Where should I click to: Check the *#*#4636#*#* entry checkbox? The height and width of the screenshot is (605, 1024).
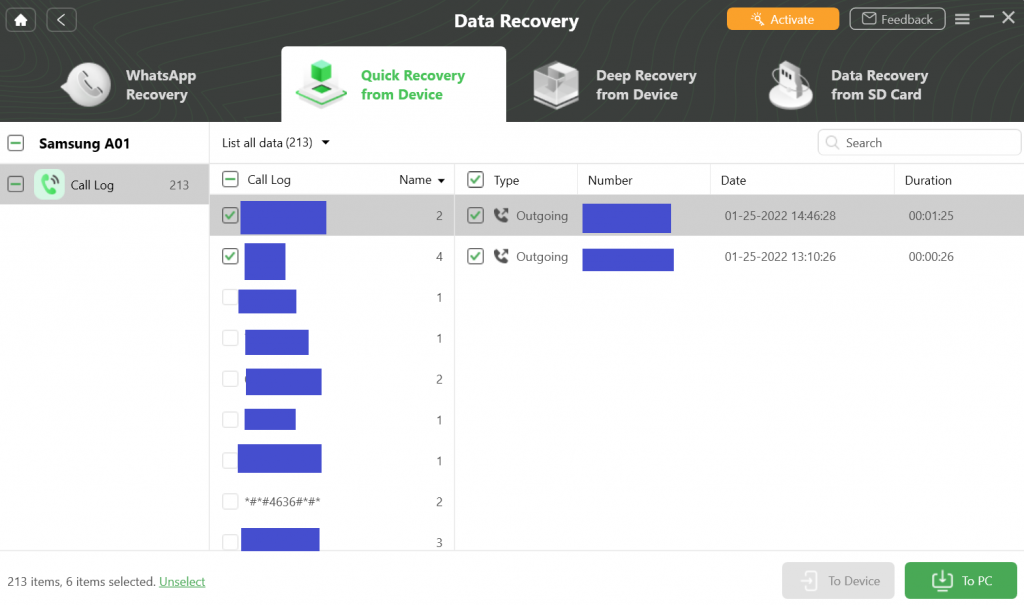(x=230, y=501)
